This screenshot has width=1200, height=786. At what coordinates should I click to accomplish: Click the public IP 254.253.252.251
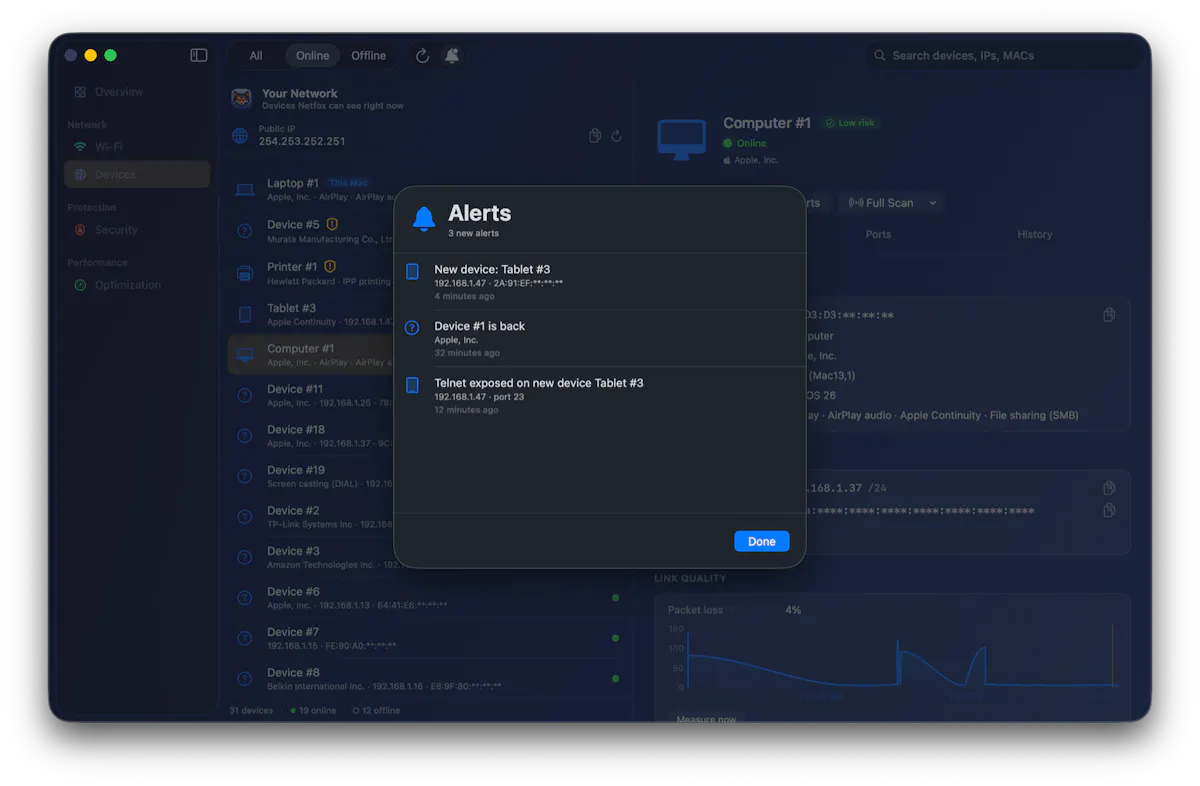(x=302, y=142)
